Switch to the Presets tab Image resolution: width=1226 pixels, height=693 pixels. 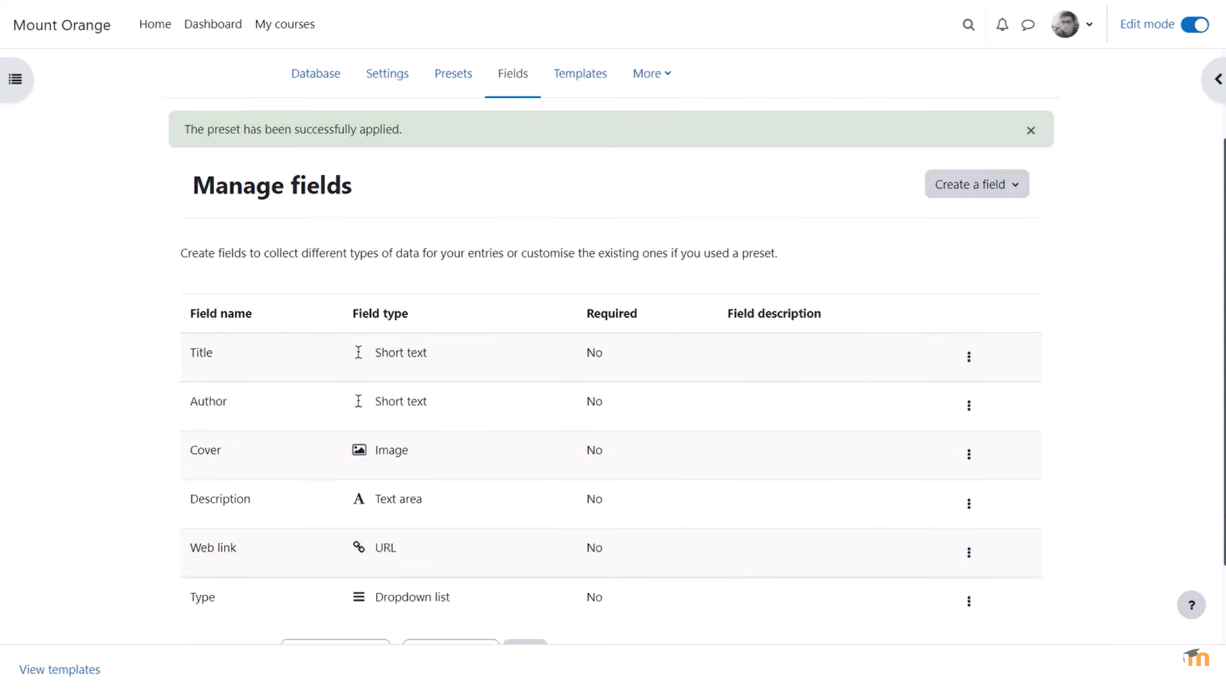[x=453, y=74]
